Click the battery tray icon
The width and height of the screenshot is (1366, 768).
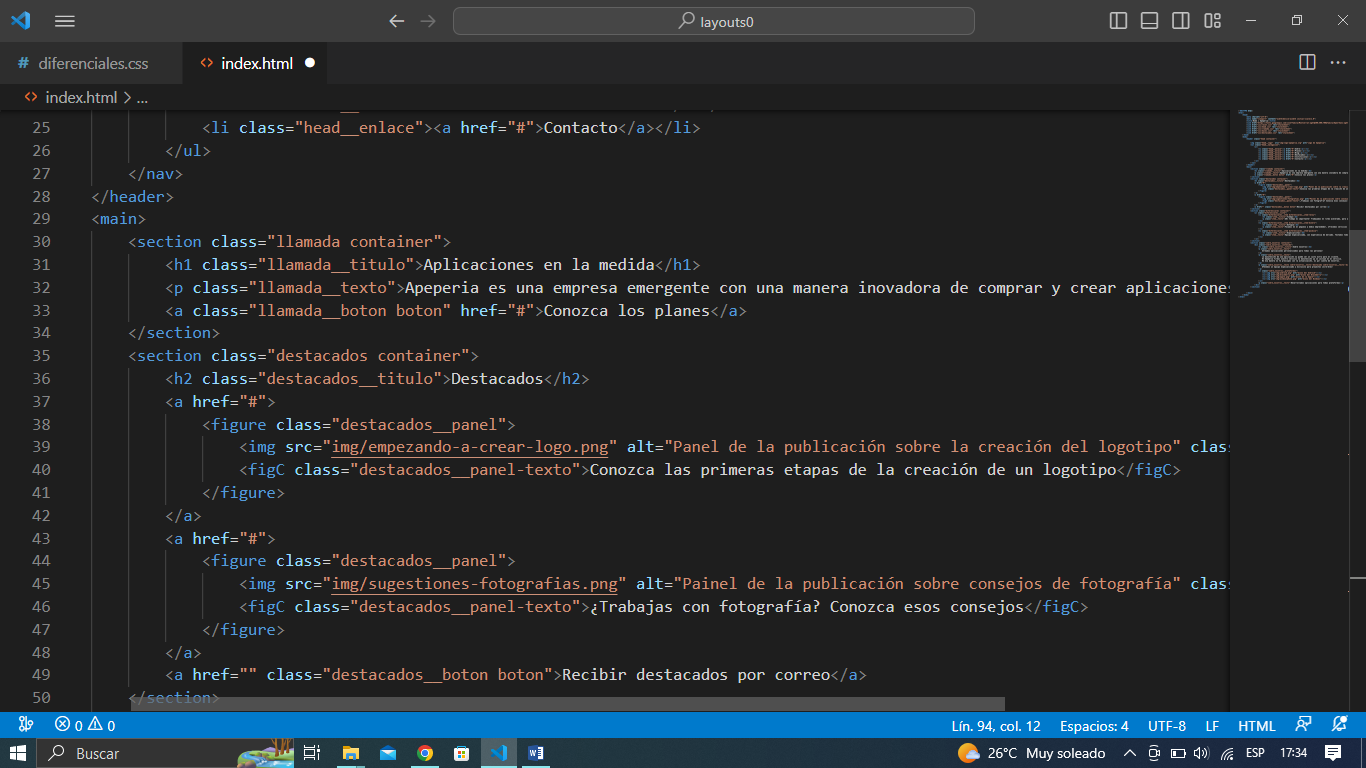1178,753
